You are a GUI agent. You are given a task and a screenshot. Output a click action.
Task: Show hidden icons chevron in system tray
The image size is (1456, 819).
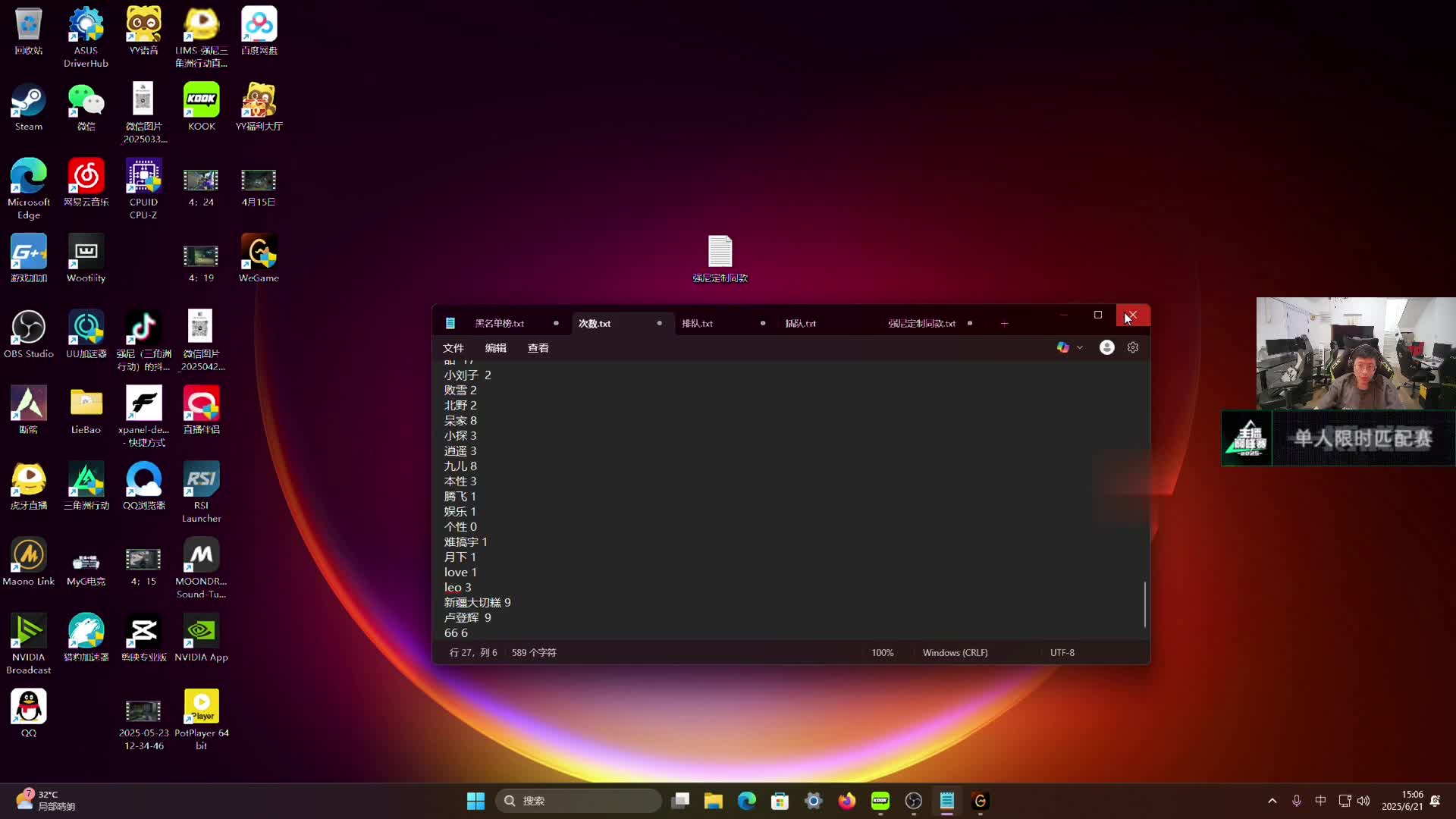coord(1272,801)
